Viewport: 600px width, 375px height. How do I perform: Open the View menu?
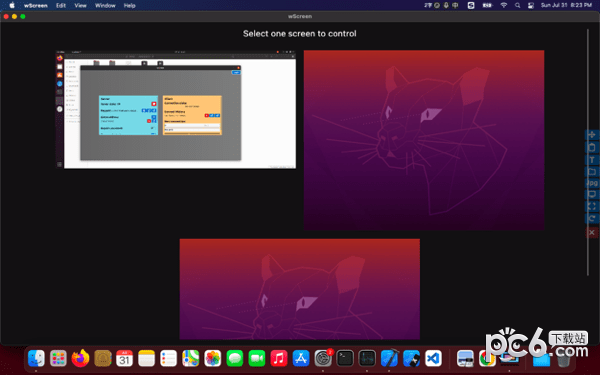click(80, 5)
